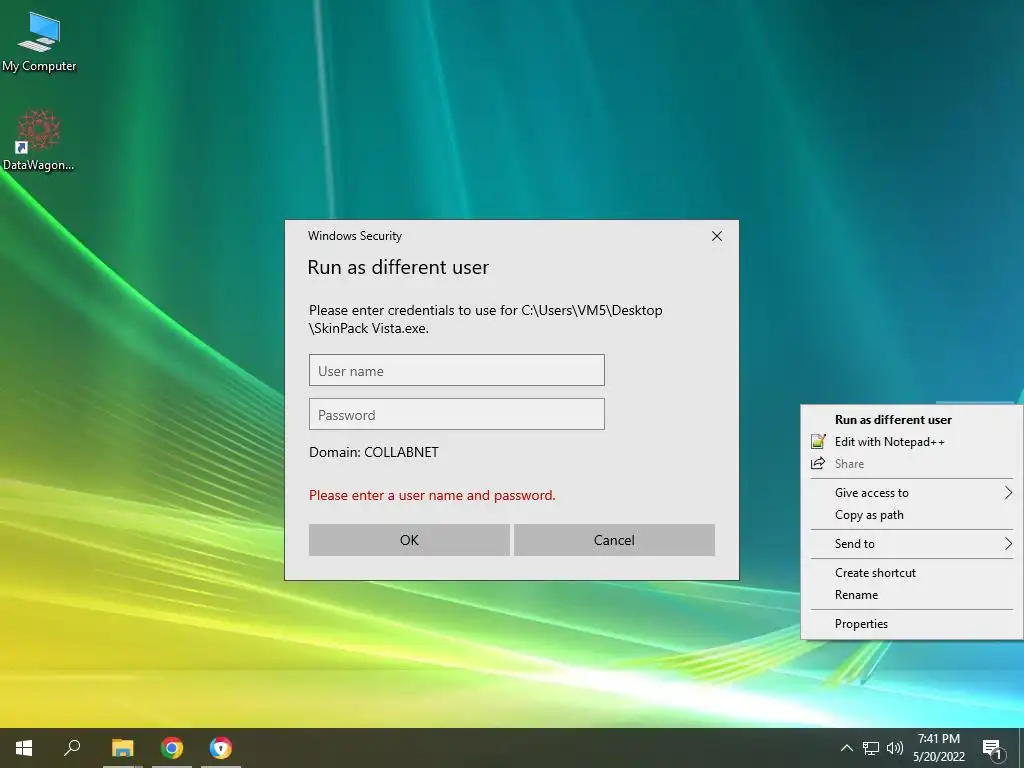Select Create shortcut from the context menu
The height and width of the screenshot is (768, 1024).
911,573
